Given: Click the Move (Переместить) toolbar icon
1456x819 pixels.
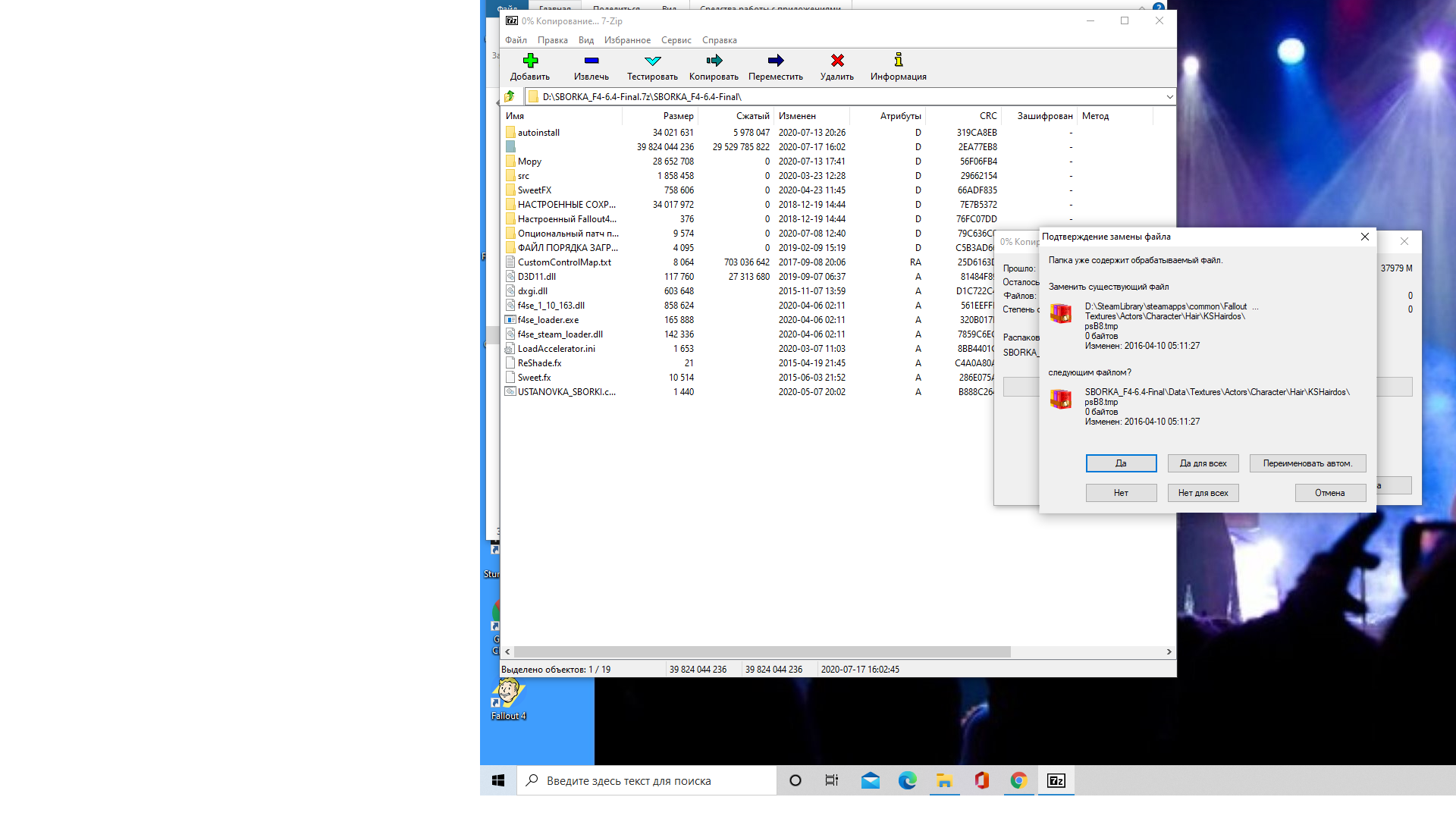Looking at the screenshot, I should tap(775, 61).
